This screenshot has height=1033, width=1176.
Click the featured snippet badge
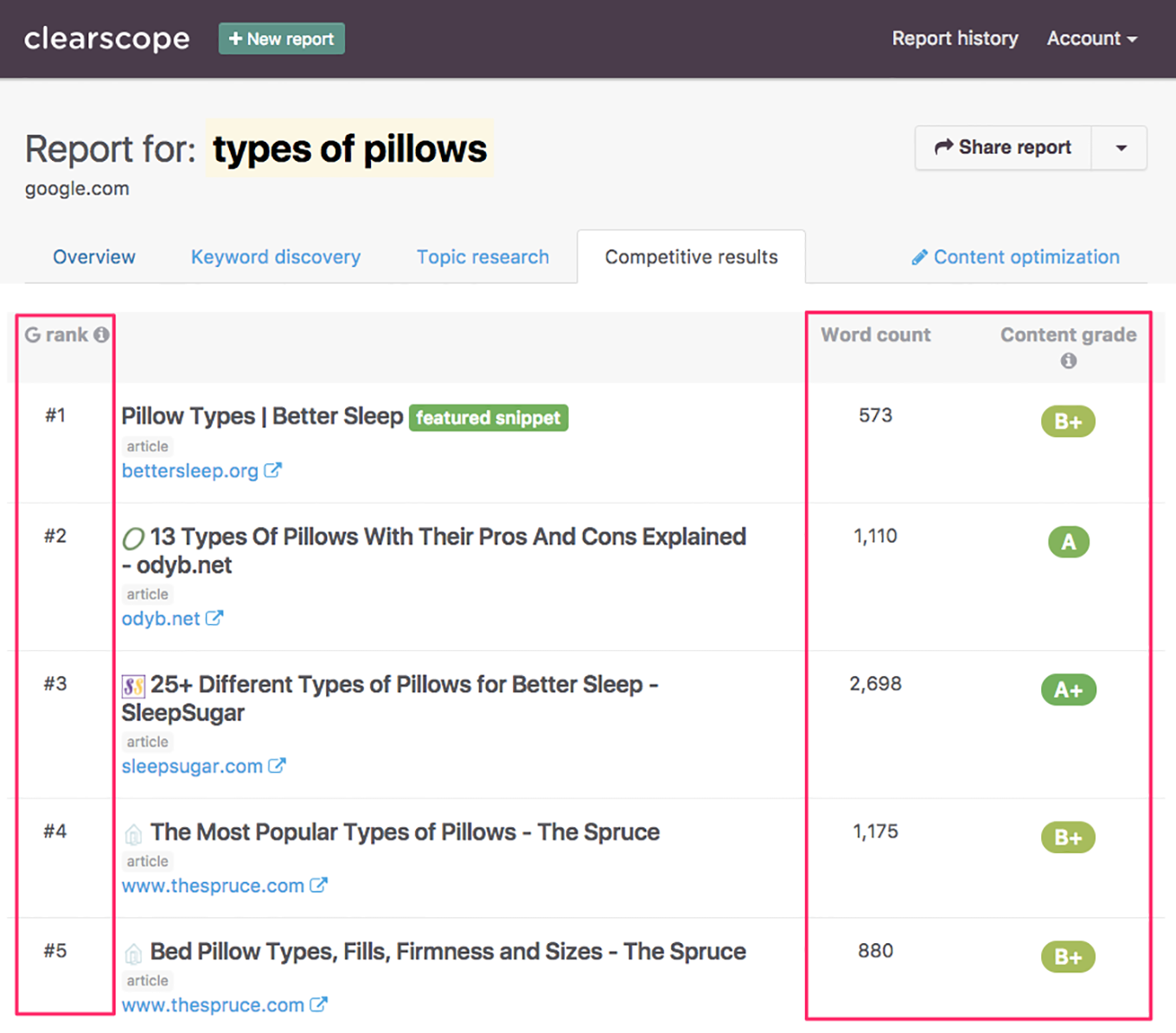pos(489,418)
